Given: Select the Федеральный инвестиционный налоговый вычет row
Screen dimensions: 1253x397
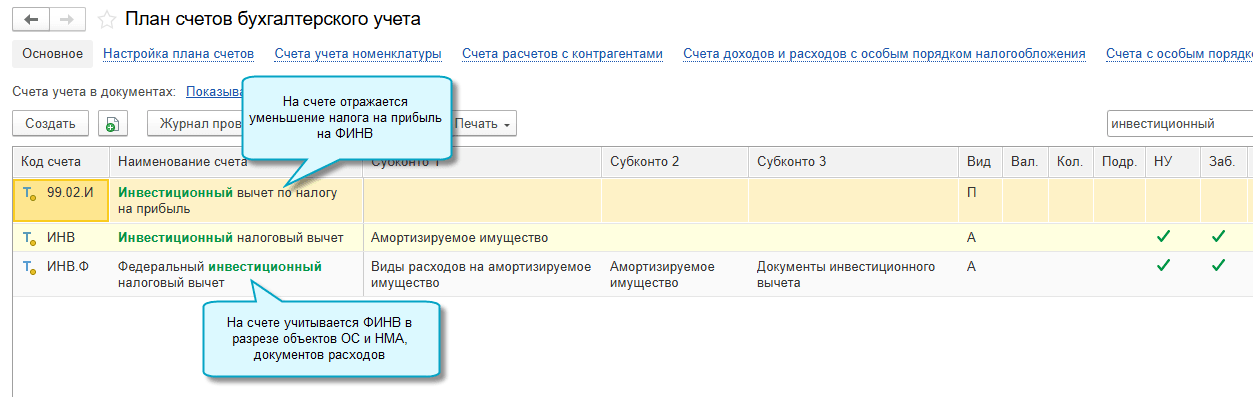Looking at the screenshot, I should (633, 274).
